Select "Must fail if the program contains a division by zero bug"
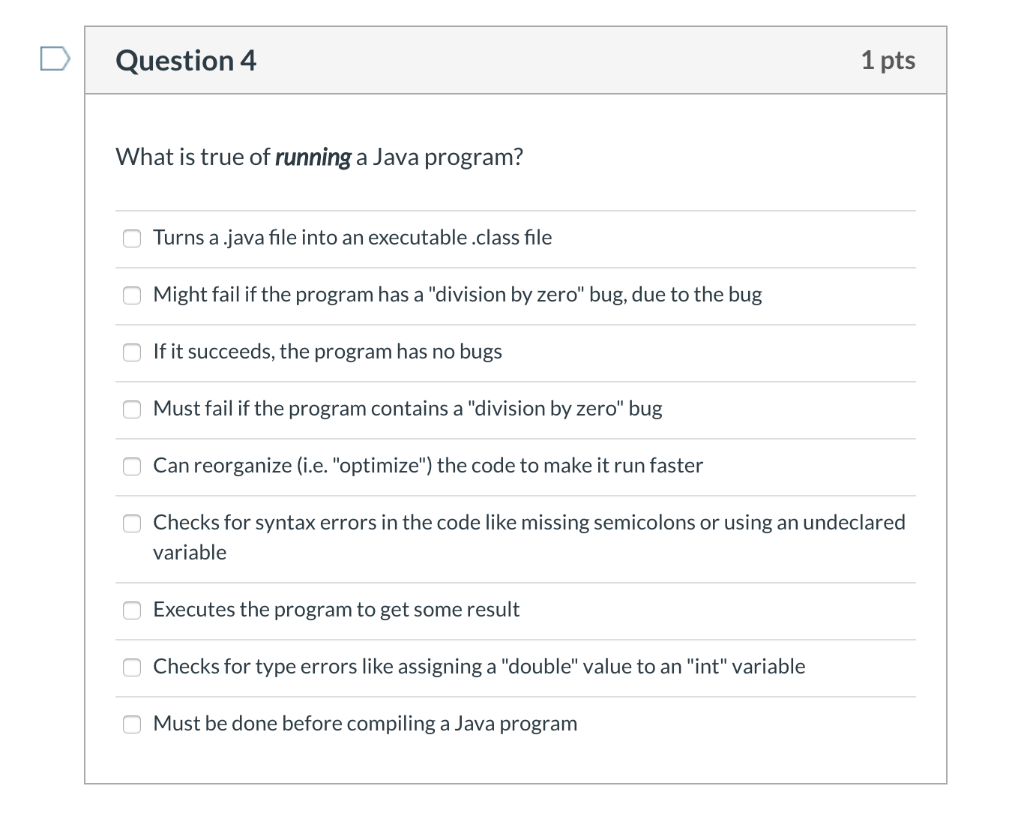The width and height of the screenshot is (1024, 825). 131,409
